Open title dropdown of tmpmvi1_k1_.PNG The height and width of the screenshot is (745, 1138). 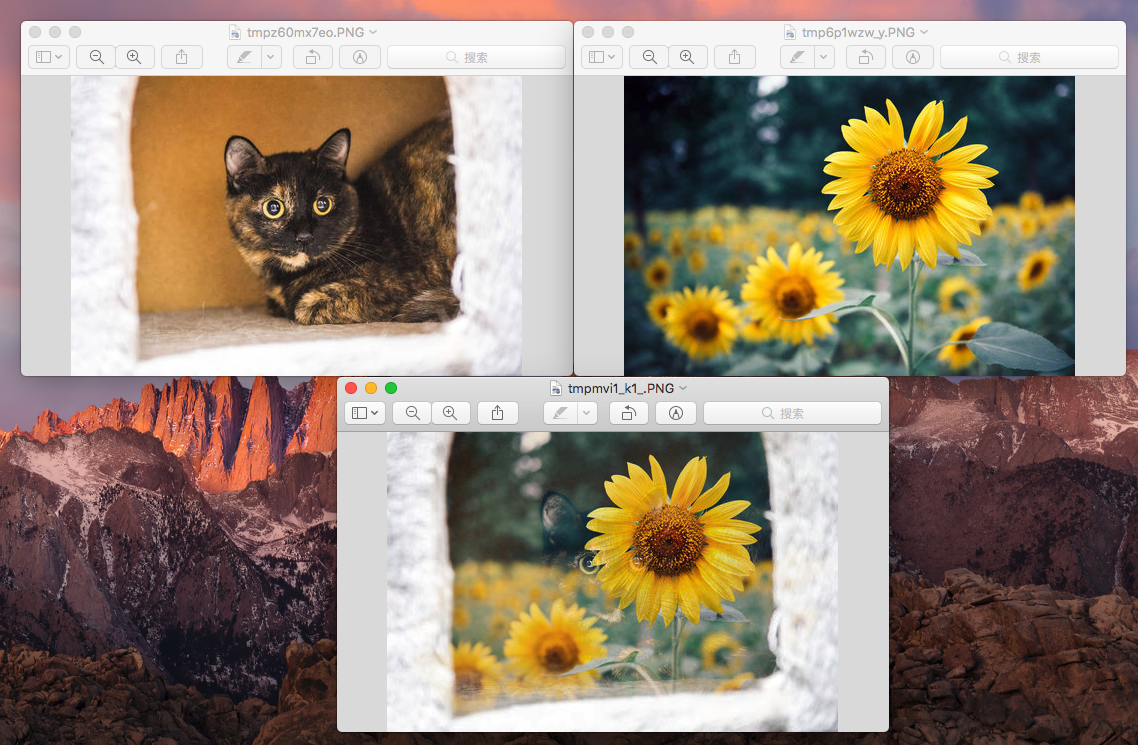click(683, 388)
